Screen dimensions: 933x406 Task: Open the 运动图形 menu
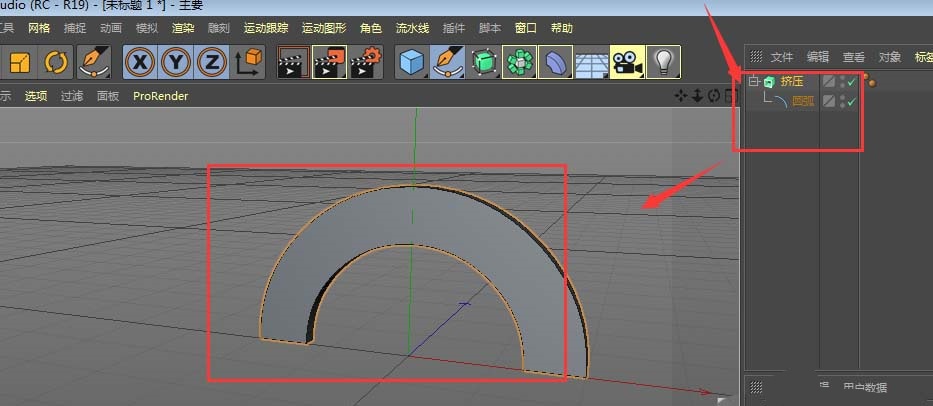323,28
